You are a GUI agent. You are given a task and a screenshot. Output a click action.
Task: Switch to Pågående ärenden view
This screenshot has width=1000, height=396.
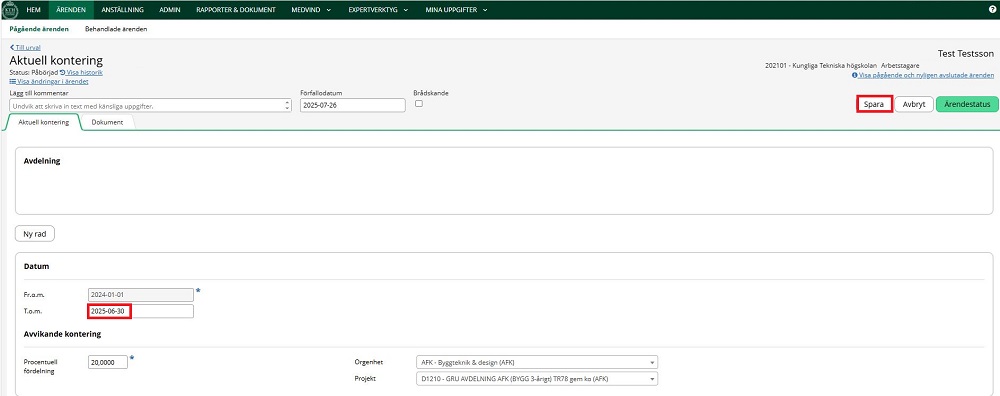pyautogui.click(x=39, y=29)
